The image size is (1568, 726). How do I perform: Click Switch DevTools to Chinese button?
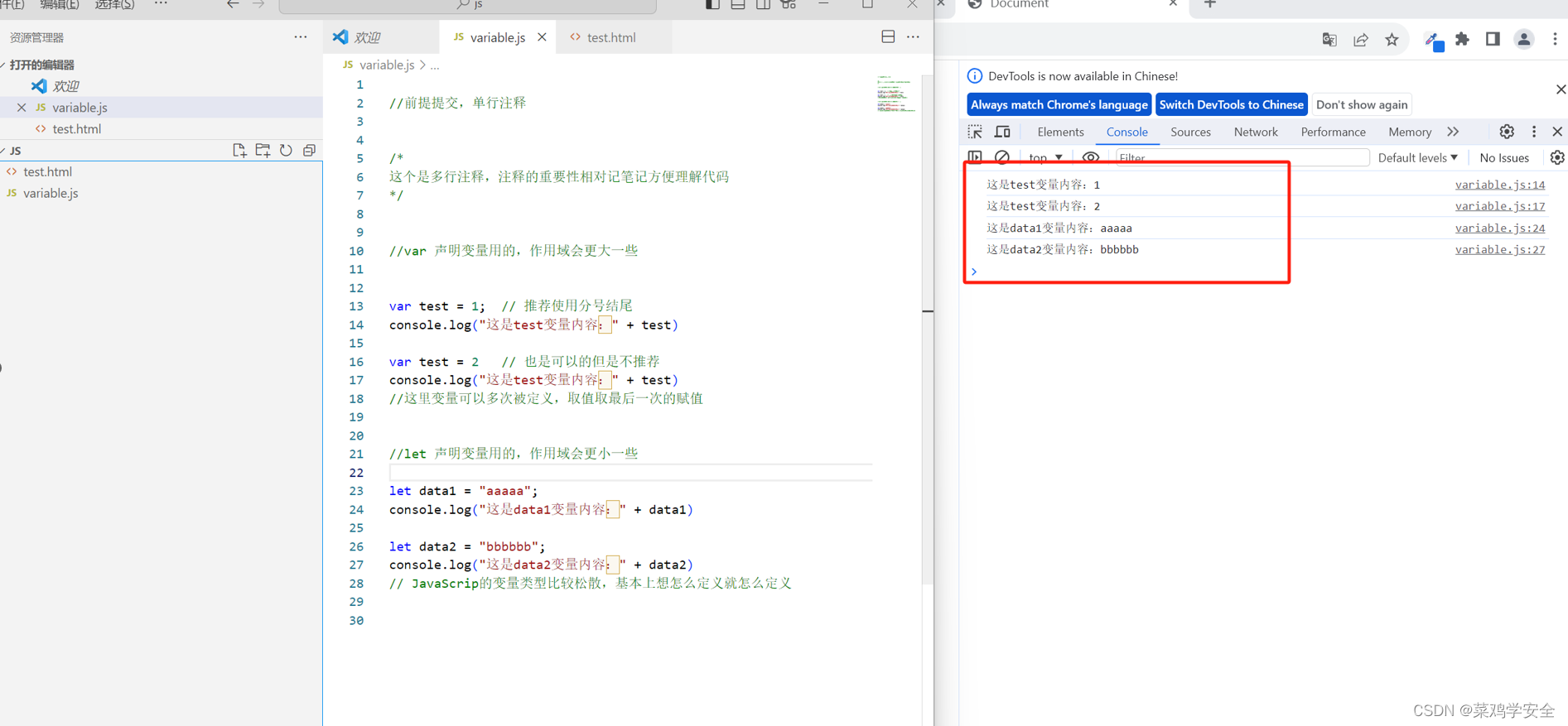(1231, 104)
